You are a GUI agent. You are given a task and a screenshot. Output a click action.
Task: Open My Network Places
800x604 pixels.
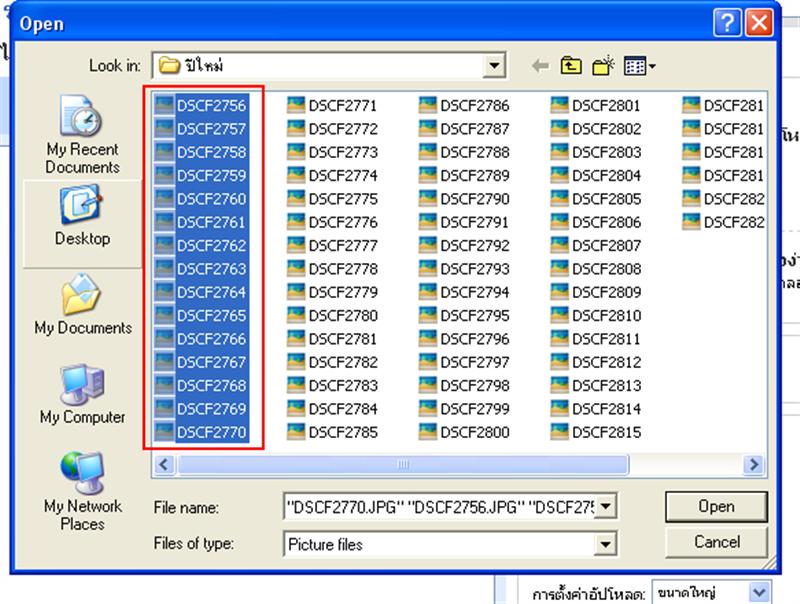[x=83, y=490]
